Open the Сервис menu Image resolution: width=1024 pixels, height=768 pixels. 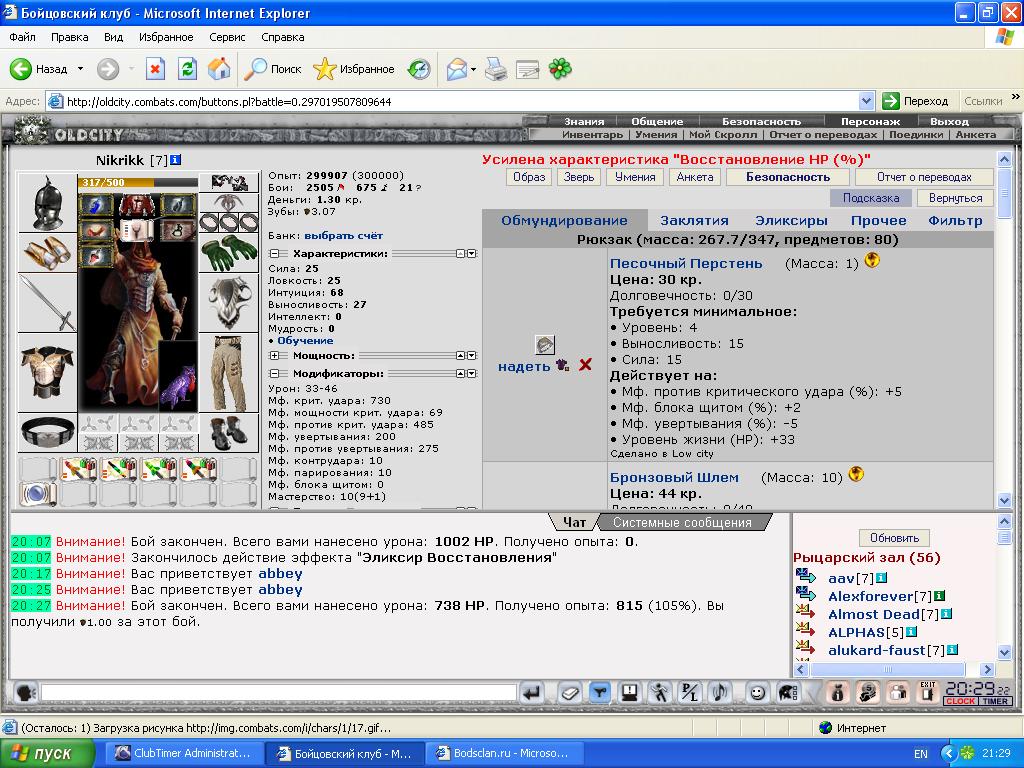[x=227, y=37]
